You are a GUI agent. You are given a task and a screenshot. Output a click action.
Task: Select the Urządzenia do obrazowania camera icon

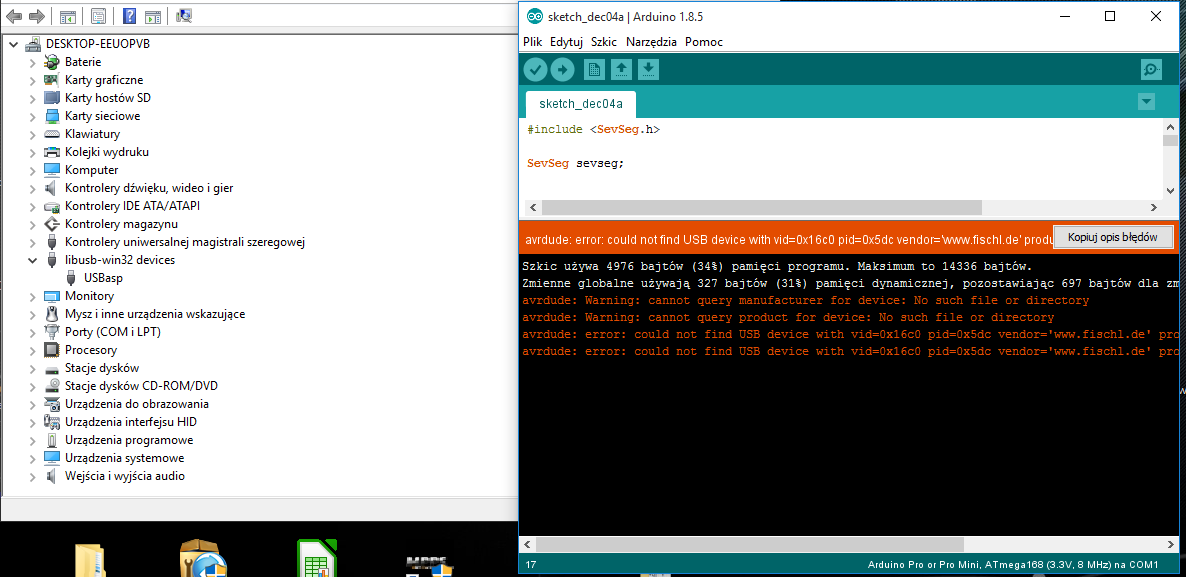(51, 404)
